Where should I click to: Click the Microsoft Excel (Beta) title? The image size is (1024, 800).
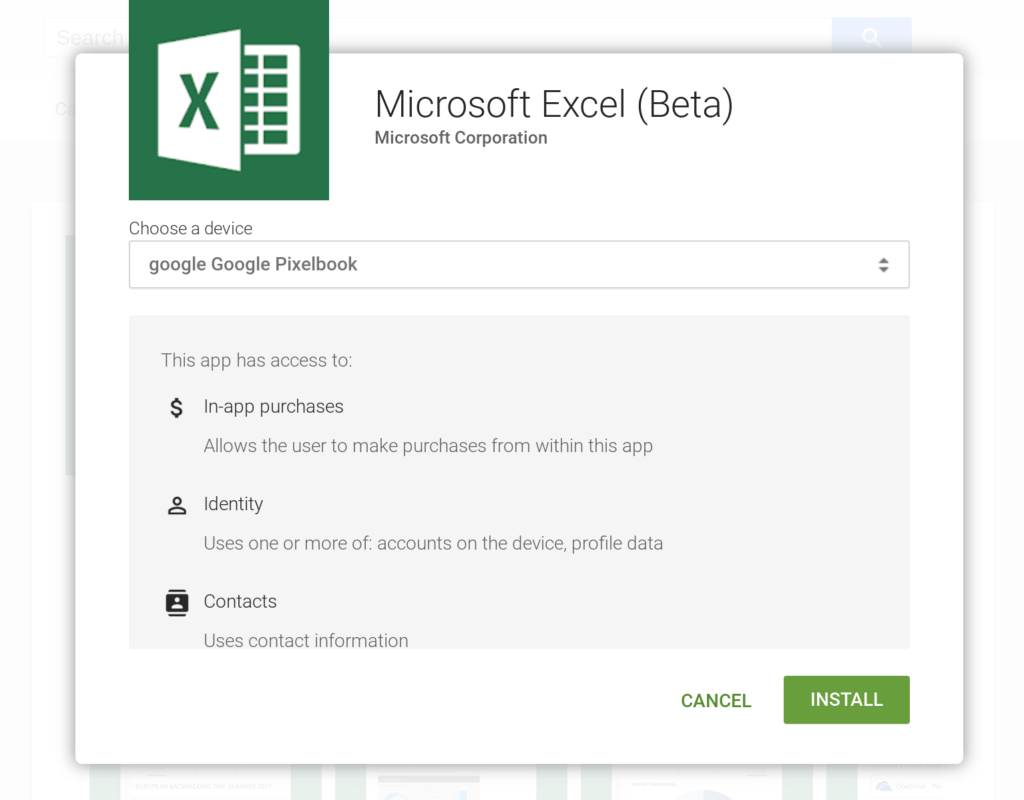(x=554, y=104)
